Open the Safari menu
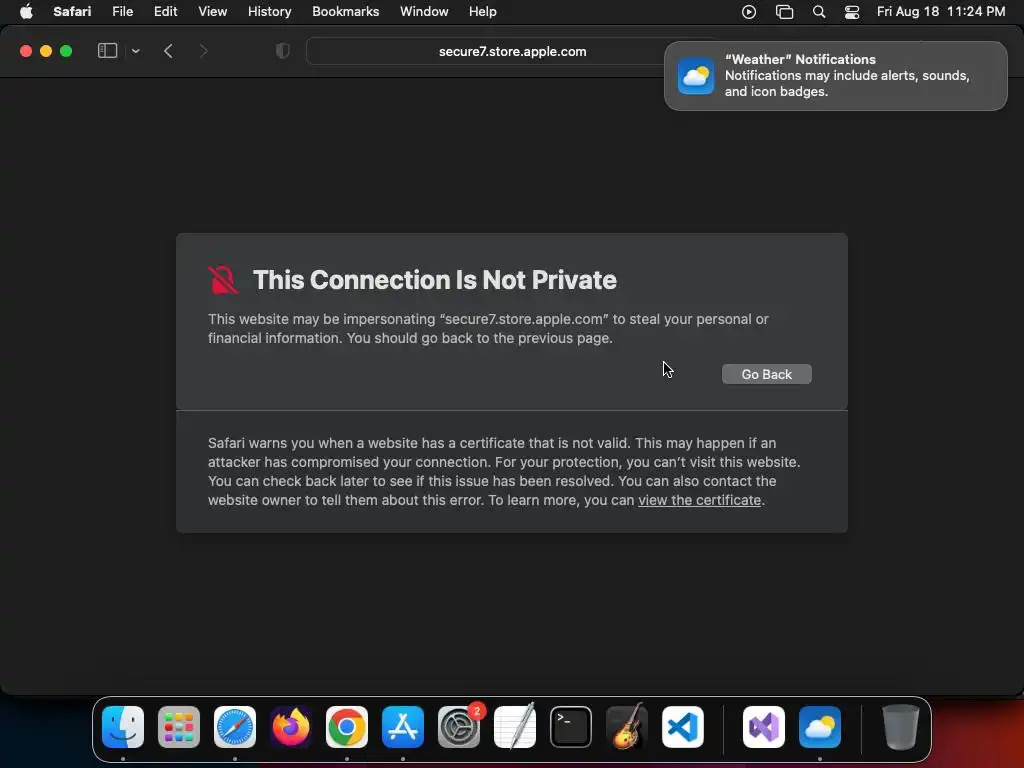 click(x=72, y=12)
